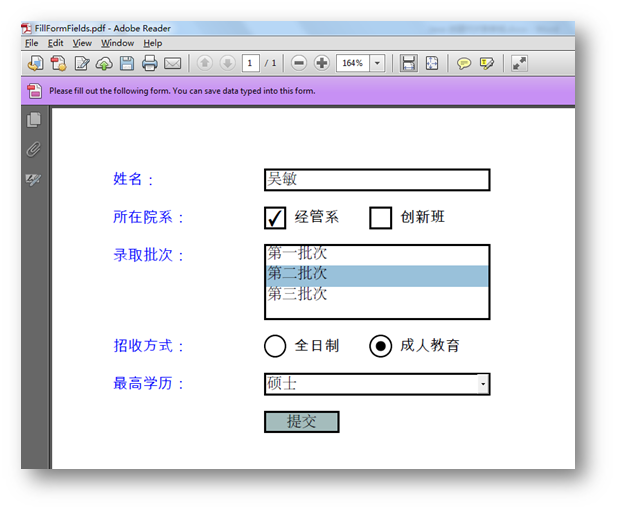The image size is (617, 511).
Task: Open the Edit menu
Action: [55, 43]
